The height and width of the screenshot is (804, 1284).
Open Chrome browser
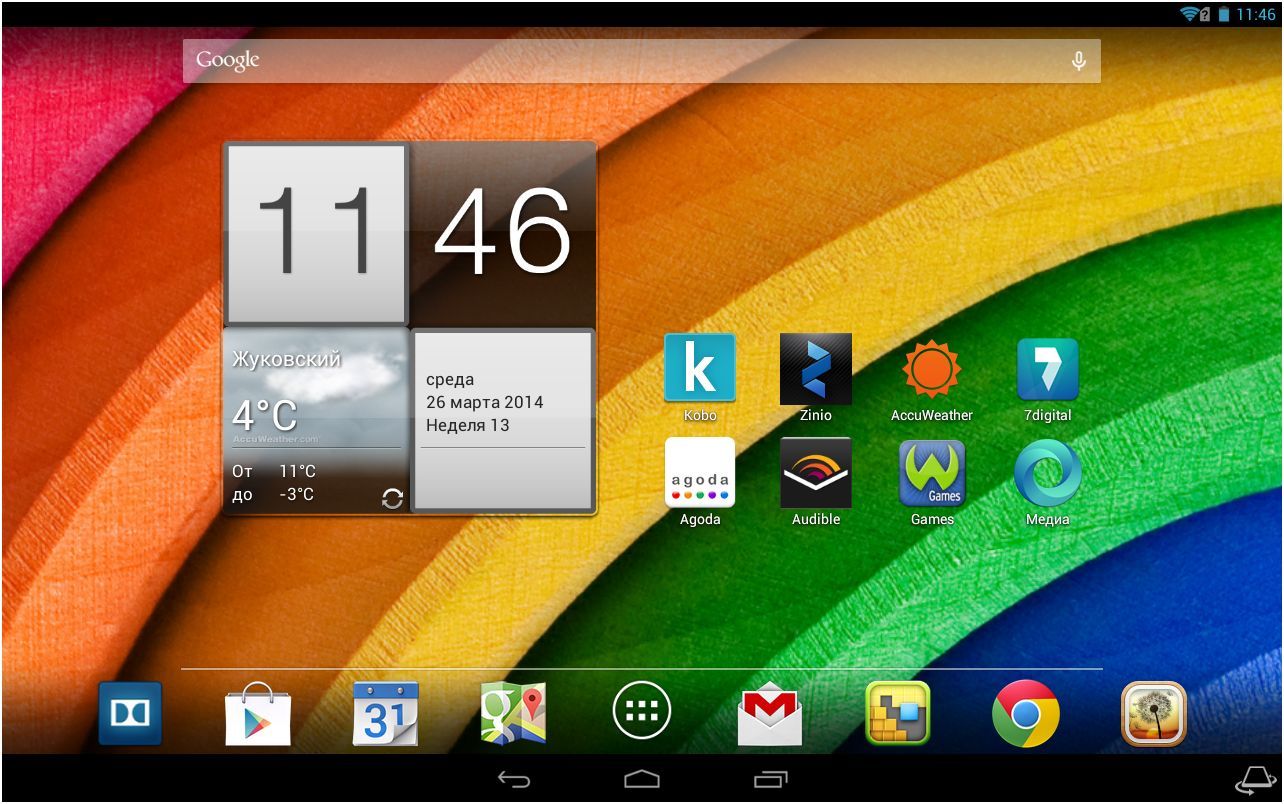click(x=1027, y=712)
